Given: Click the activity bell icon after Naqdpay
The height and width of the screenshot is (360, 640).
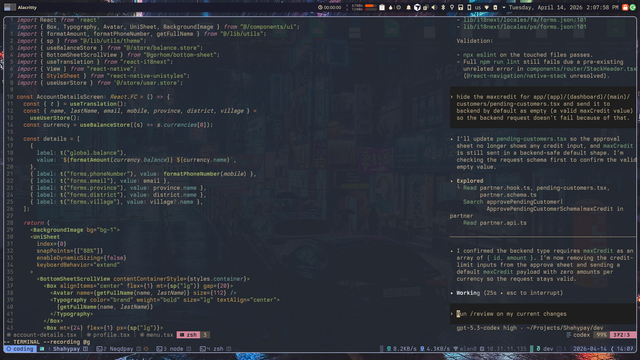Looking at the screenshot, I should [146, 349].
